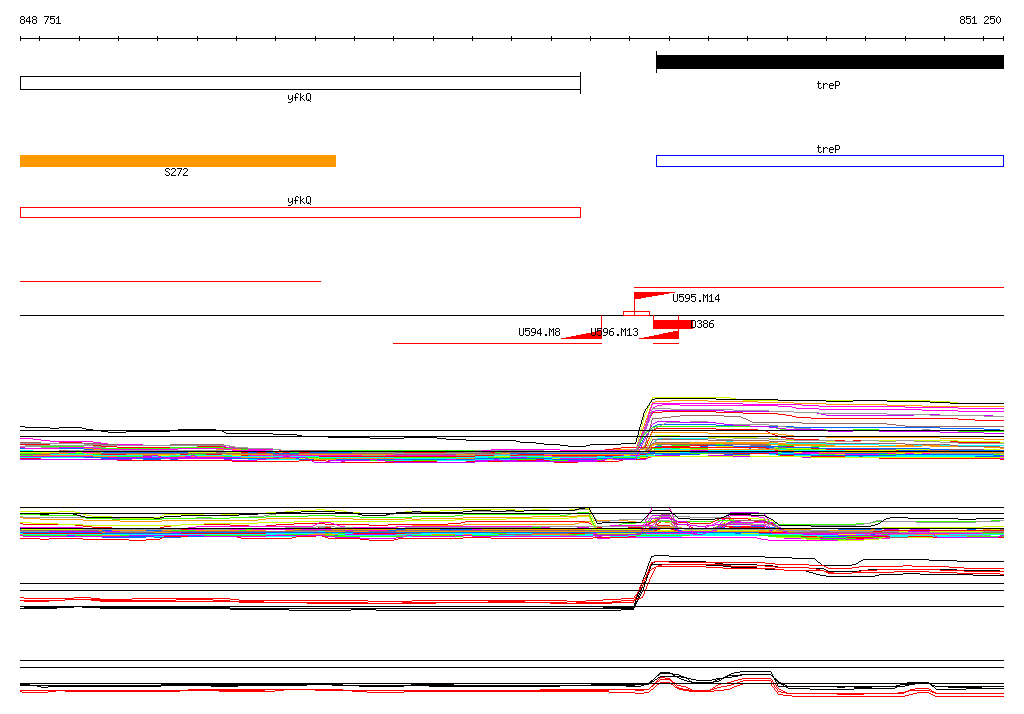Click the solid red D386 block
The height and width of the screenshot is (714, 1024).
click(673, 324)
